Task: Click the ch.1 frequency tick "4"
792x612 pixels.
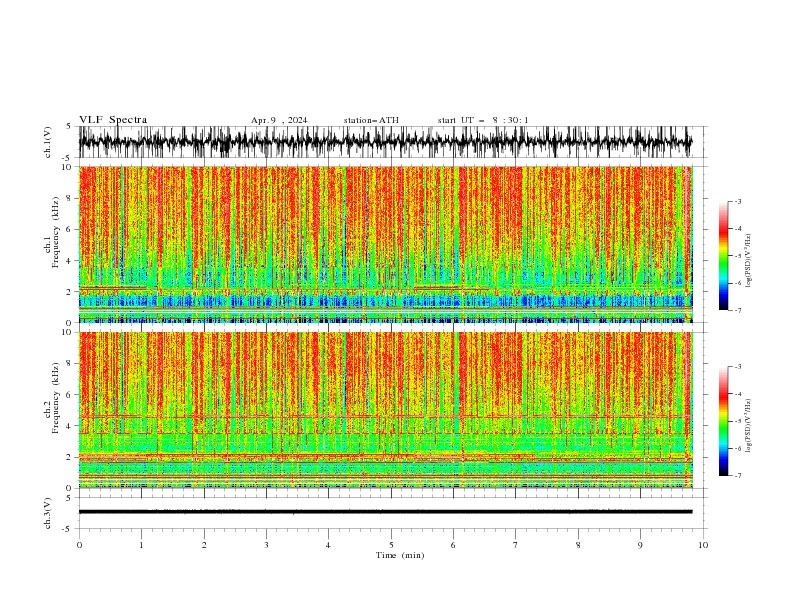Action: (x=70, y=261)
